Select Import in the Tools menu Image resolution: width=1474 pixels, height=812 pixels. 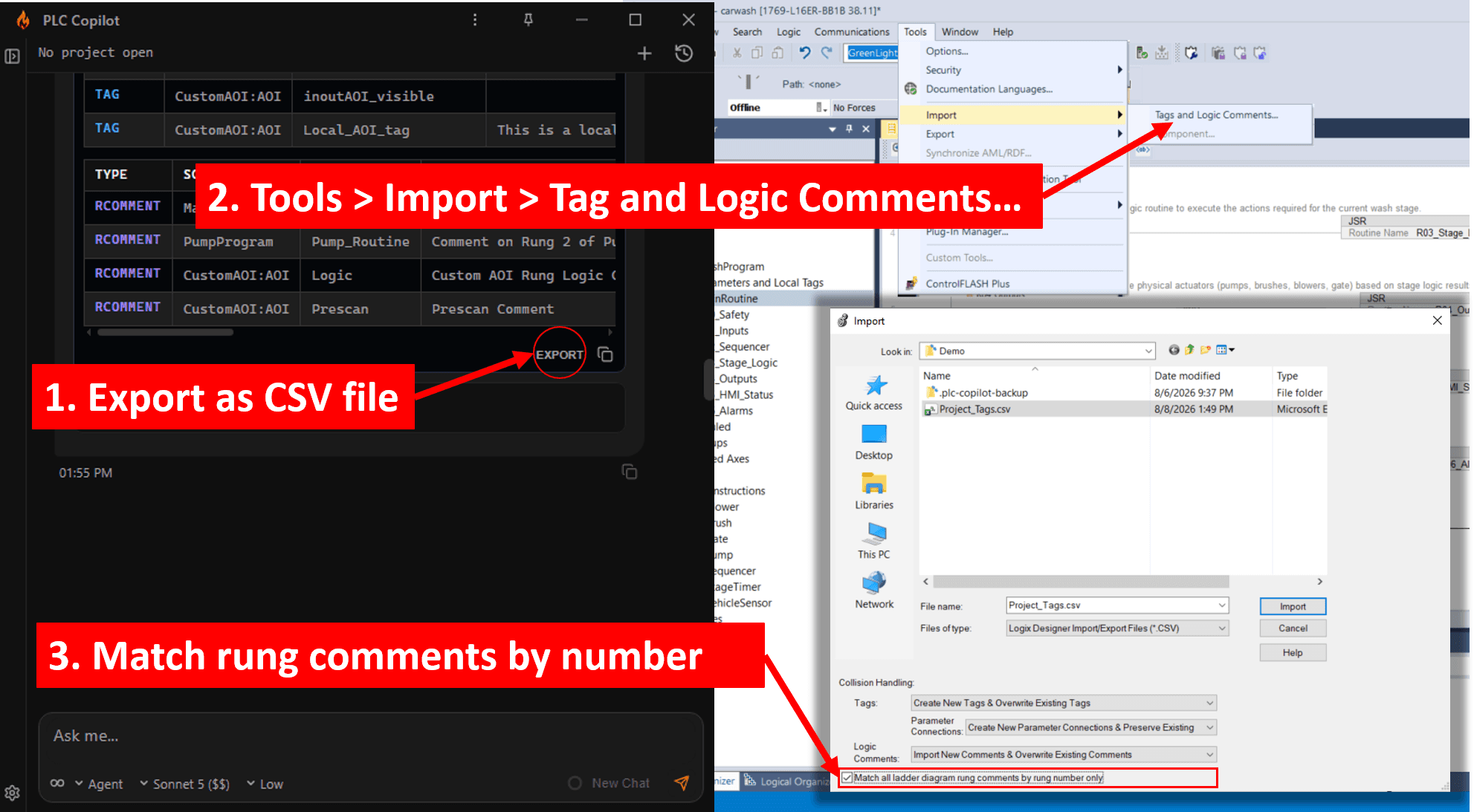pyautogui.click(x=1012, y=115)
